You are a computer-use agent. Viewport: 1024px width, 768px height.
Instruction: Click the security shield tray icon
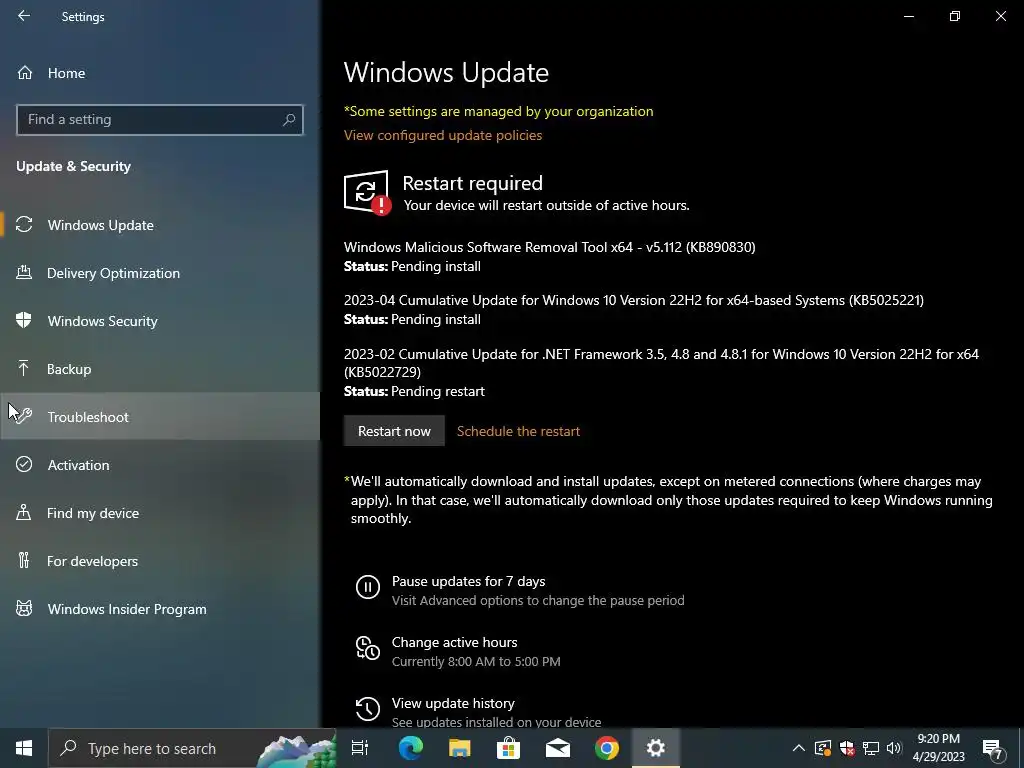847,748
